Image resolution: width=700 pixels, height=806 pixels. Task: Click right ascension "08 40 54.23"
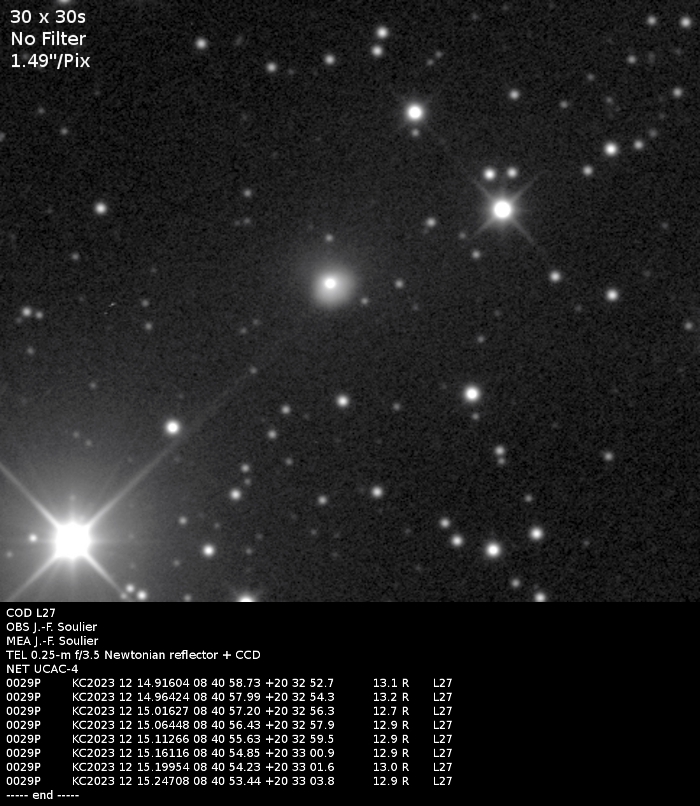(228, 766)
